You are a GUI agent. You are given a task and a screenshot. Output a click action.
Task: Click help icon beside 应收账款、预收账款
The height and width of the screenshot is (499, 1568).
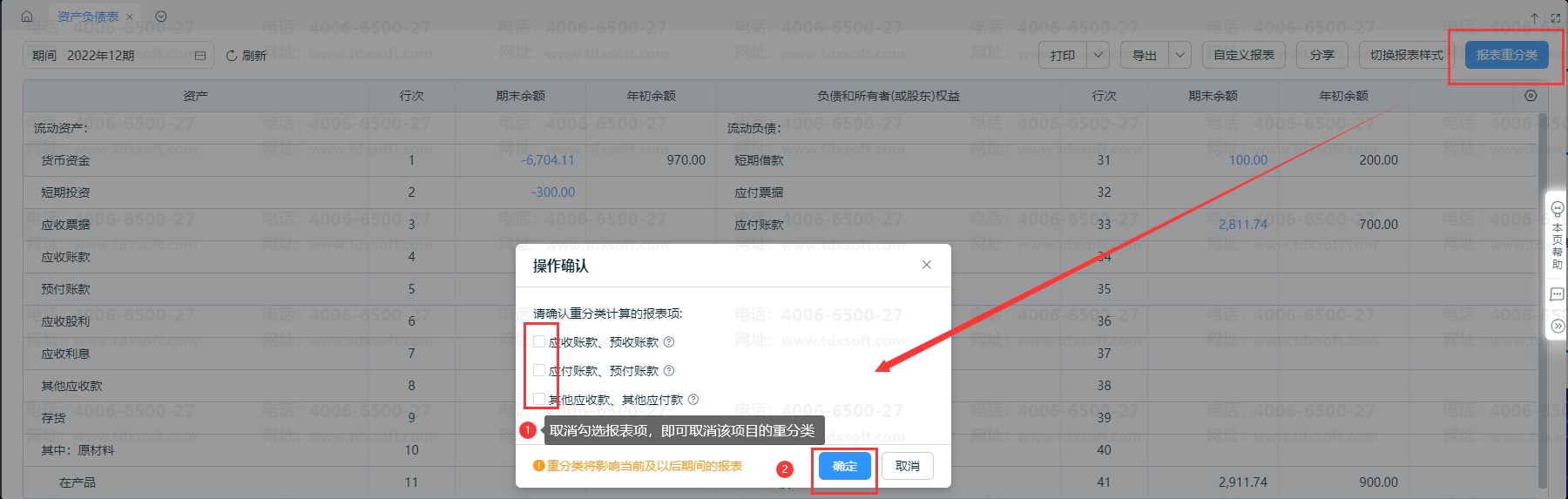(669, 342)
